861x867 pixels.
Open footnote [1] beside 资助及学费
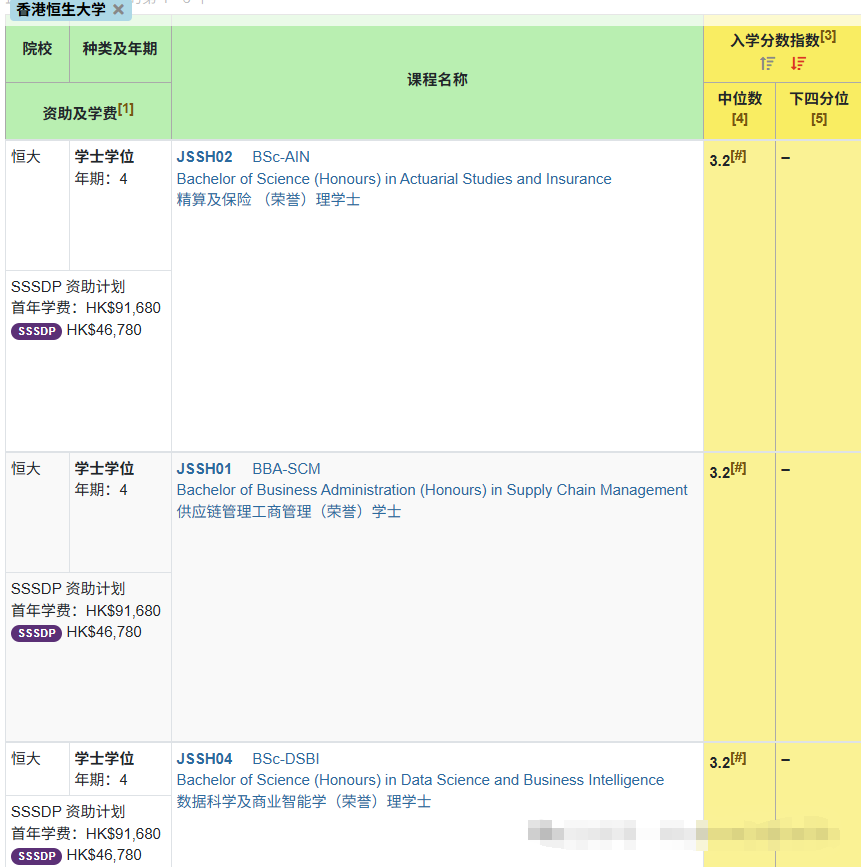click(126, 108)
